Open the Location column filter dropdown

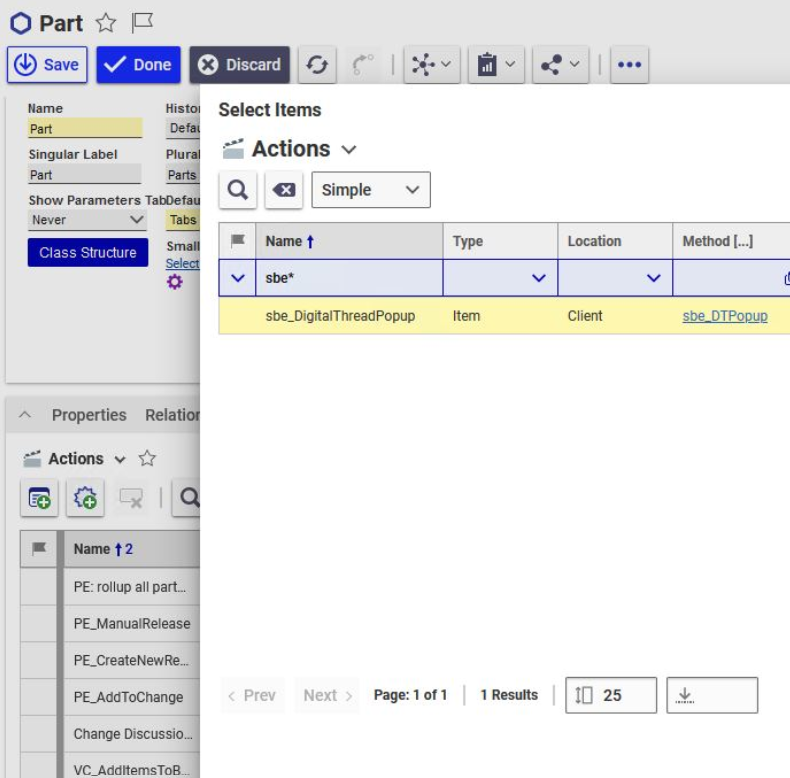click(653, 279)
